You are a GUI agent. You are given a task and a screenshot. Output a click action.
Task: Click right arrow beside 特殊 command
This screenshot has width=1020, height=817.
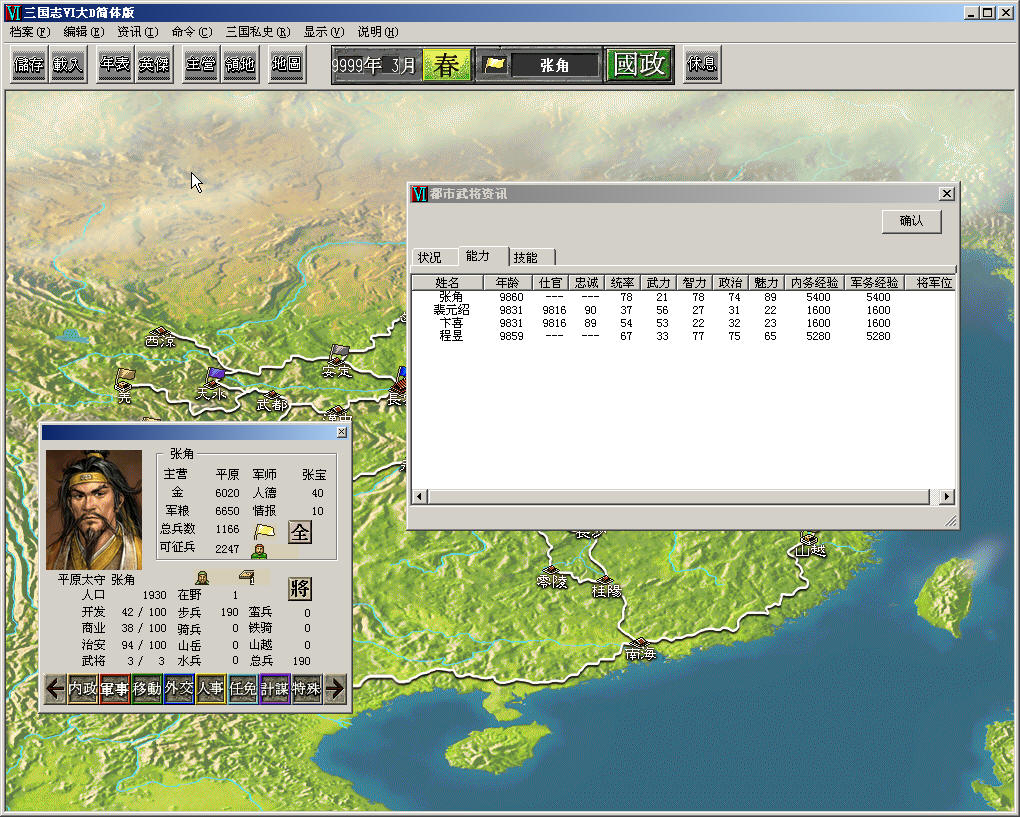[336, 689]
